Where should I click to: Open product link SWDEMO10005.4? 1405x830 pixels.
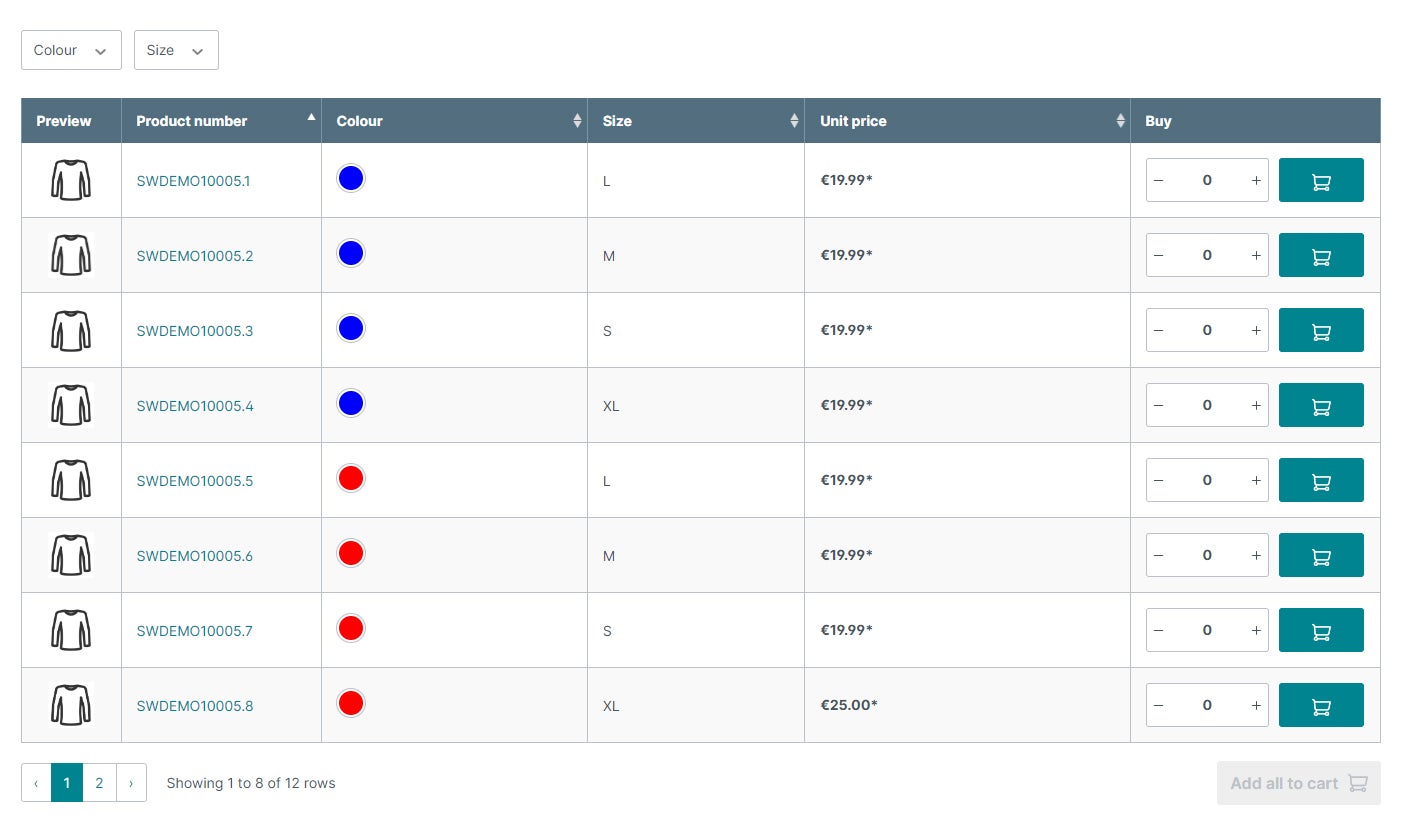195,406
